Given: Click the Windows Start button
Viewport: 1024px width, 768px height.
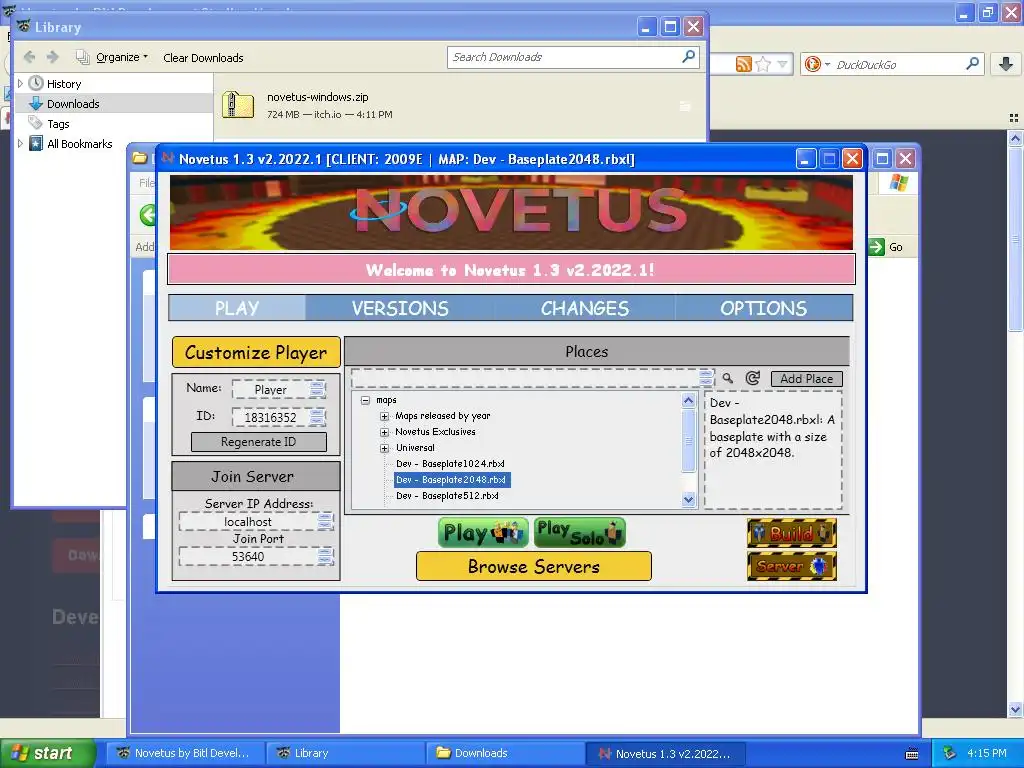Looking at the screenshot, I should coord(47,753).
